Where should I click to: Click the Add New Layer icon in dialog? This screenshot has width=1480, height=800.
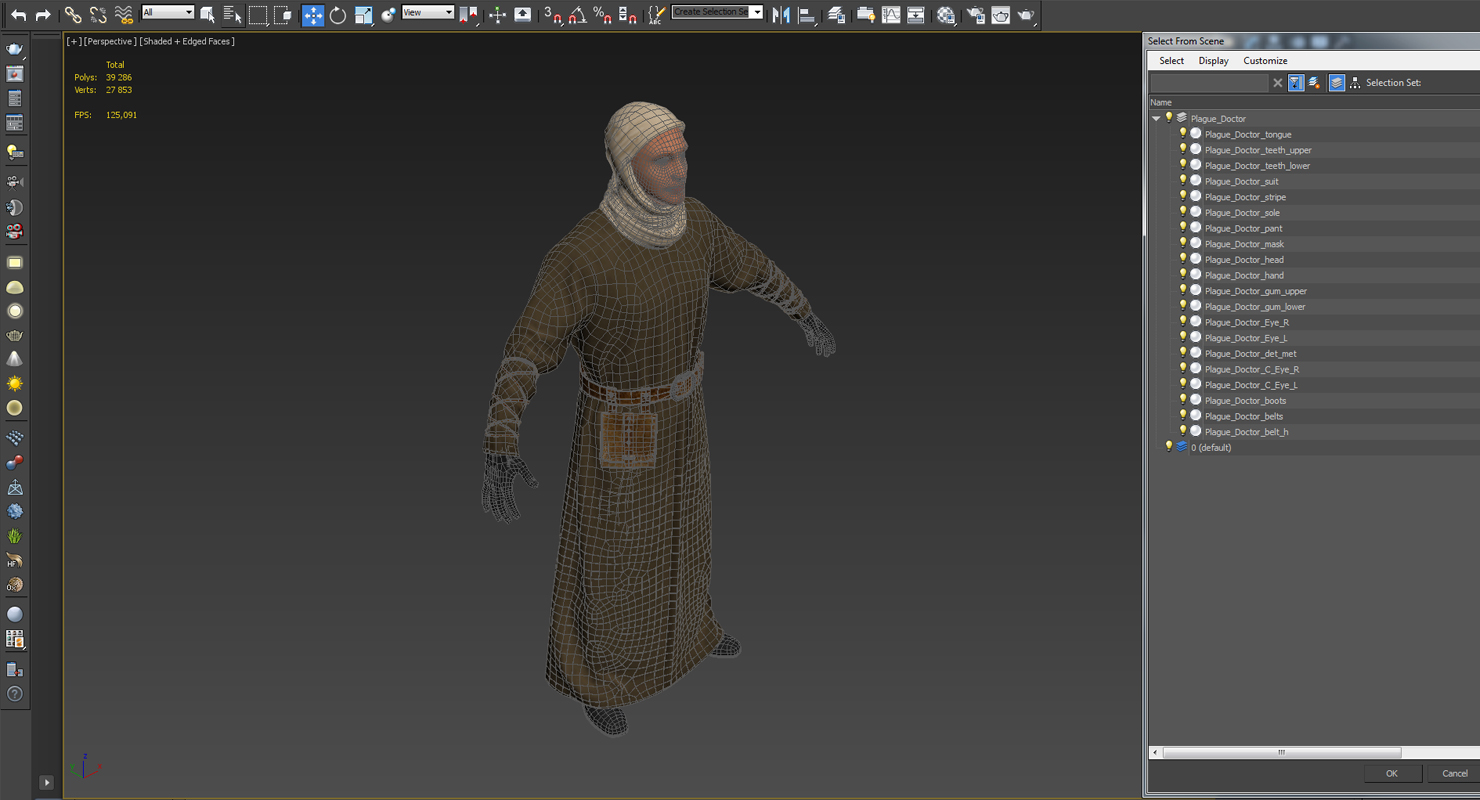[1314, 83]
